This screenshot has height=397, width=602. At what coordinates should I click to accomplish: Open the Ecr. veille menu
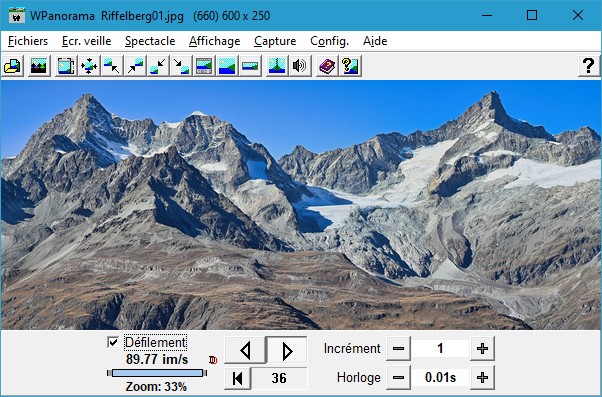coord(86,41)
